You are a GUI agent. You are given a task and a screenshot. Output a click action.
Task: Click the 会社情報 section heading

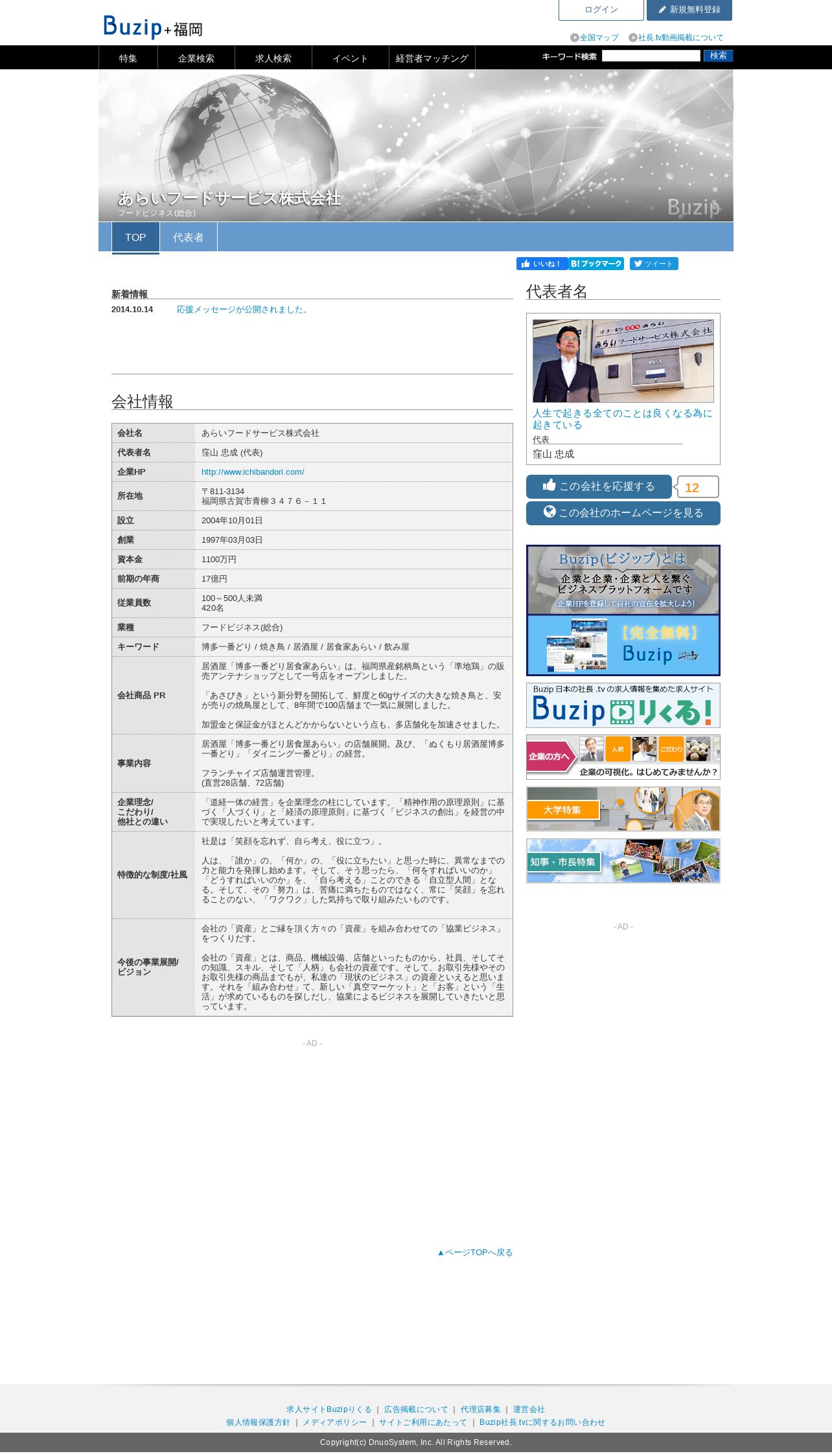[x=143, y=402]
